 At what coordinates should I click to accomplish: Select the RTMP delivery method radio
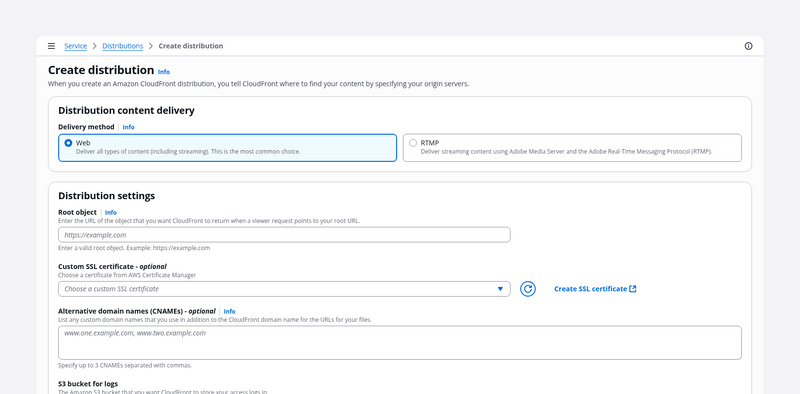[413, 143]
